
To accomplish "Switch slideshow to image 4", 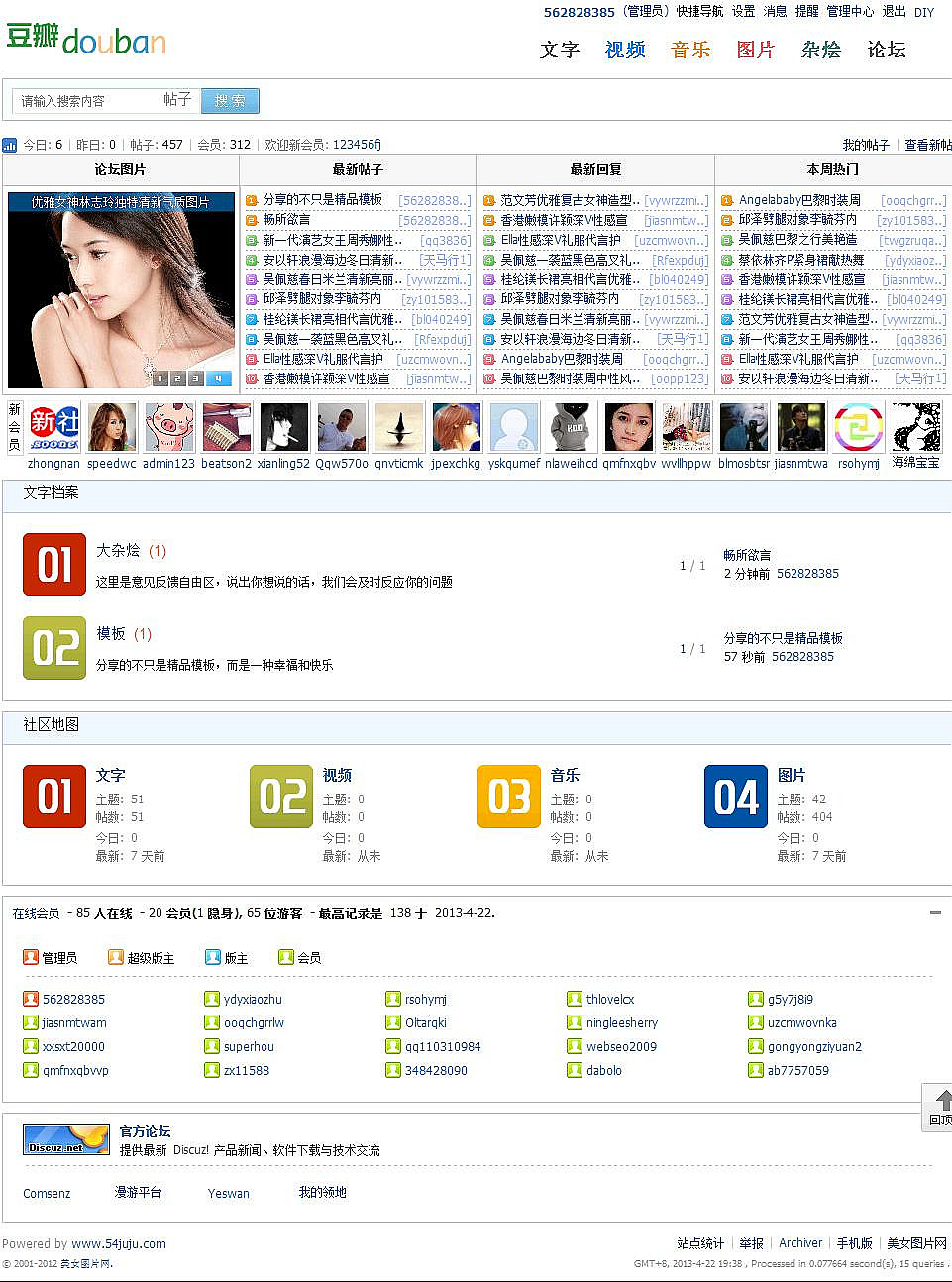I will 218,378.
